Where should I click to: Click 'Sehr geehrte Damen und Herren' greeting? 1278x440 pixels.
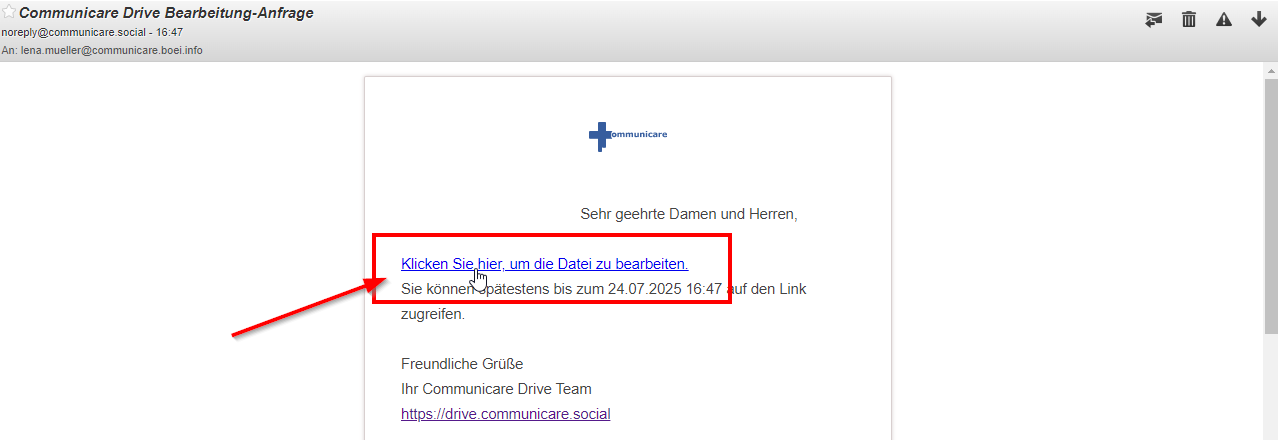point(688,214)
